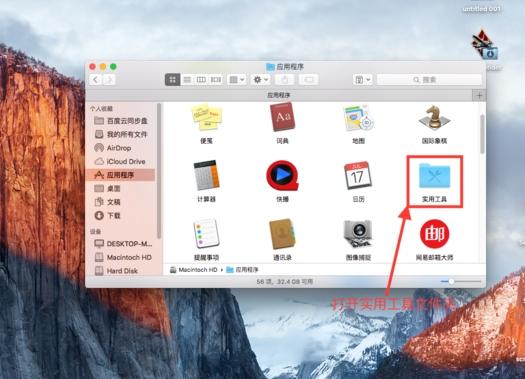Image resolution: width=525 pixels, height=379 pixels.
Task: Open the Contacts (通讯录) app
Action: pyautogui.click(x=282, y=234)
